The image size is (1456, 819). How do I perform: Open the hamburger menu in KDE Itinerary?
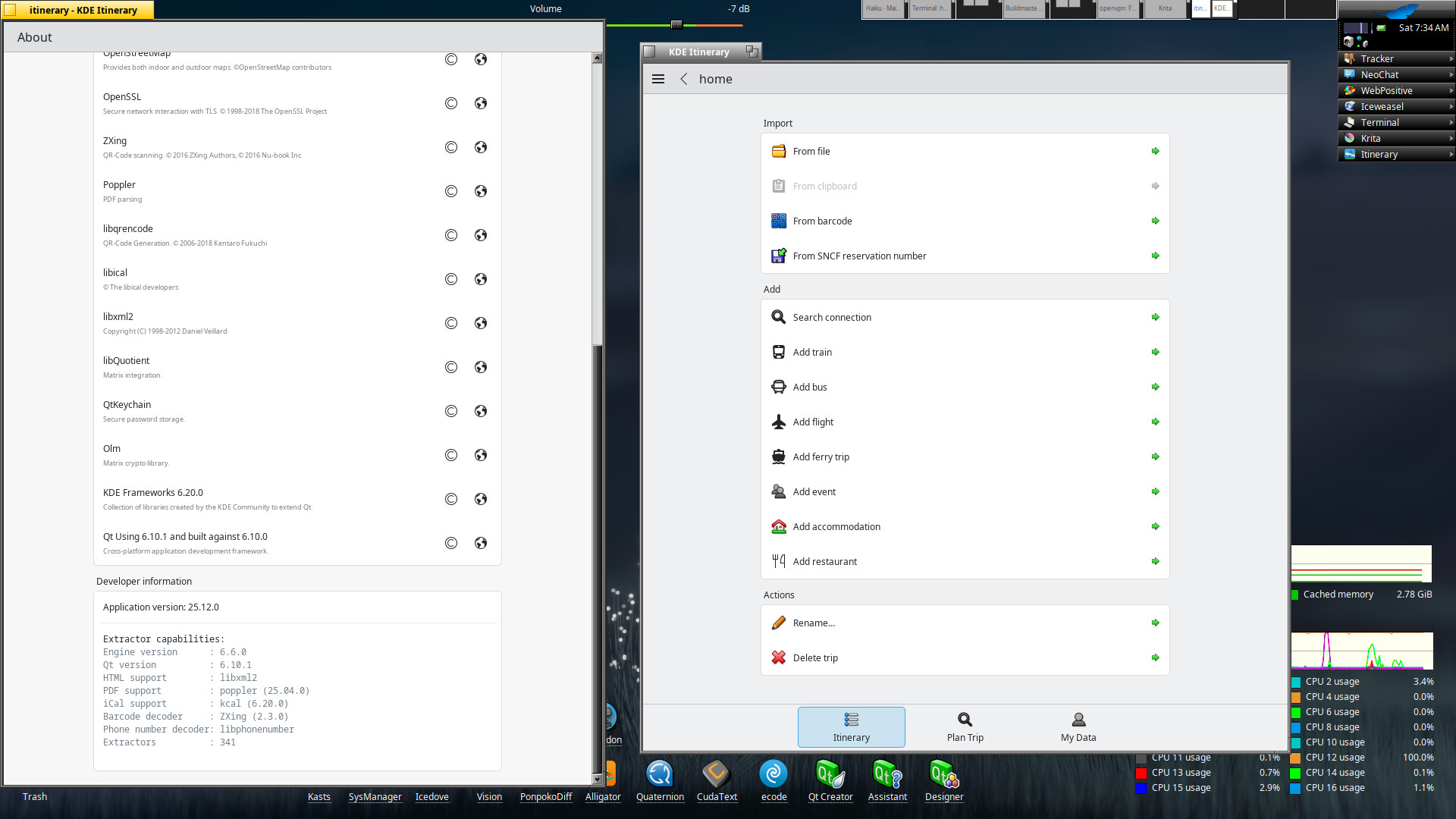click(658, 79)
